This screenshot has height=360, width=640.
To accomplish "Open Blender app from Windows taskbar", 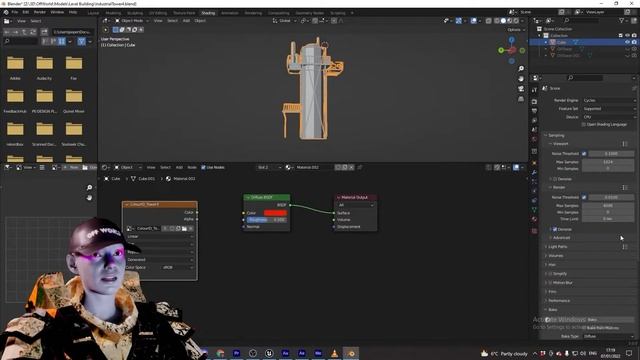I will 351,353.
